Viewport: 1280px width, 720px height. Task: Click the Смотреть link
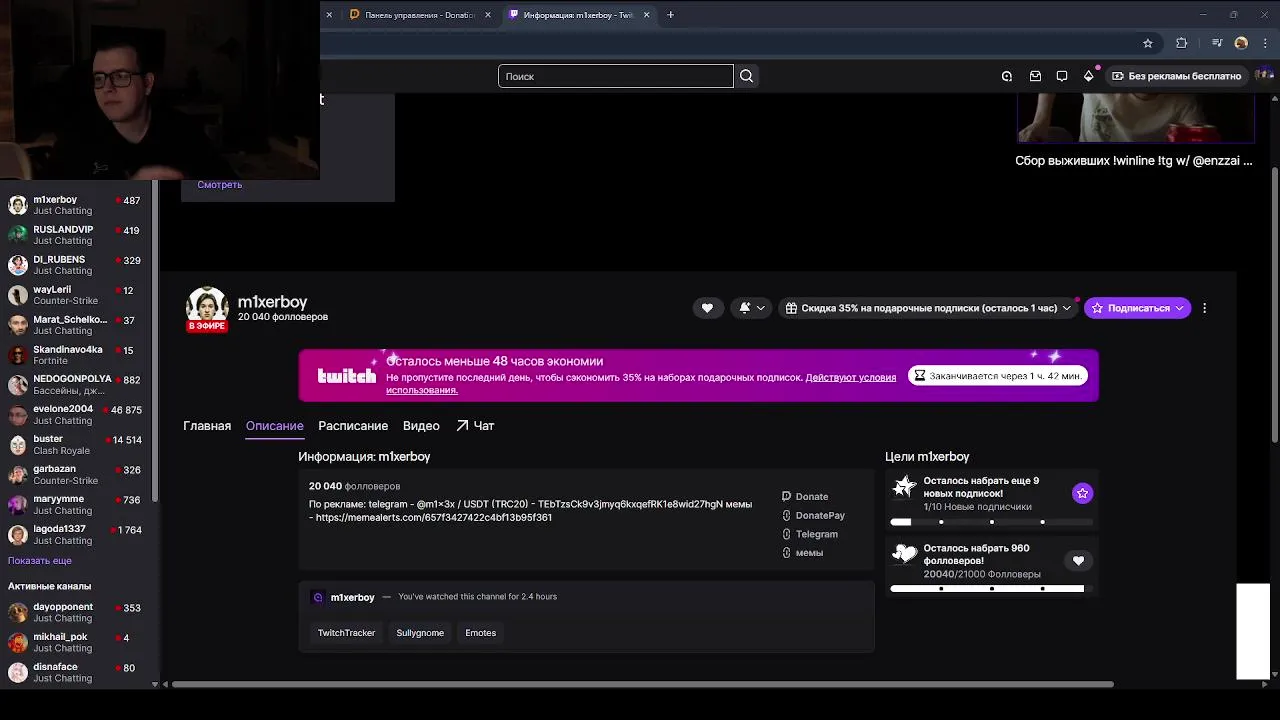[x=219, y=184]
